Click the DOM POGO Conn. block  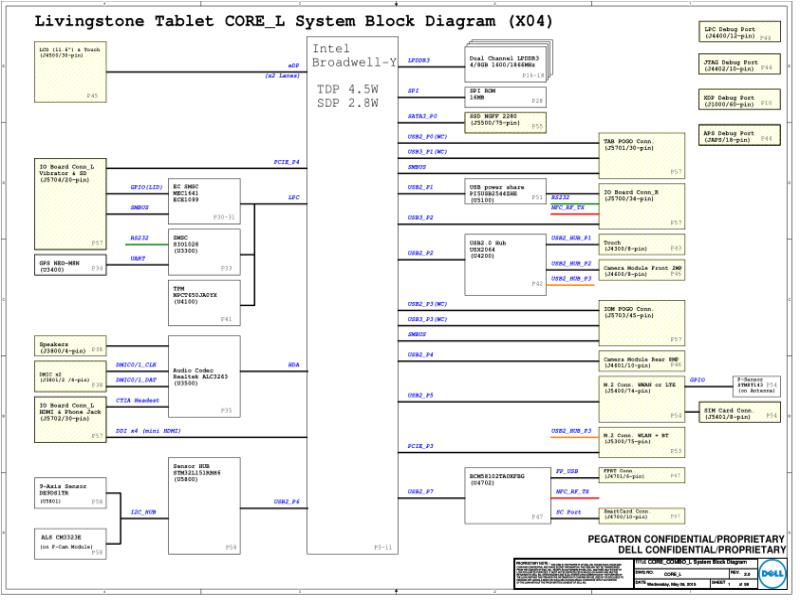tap(642, 323)
